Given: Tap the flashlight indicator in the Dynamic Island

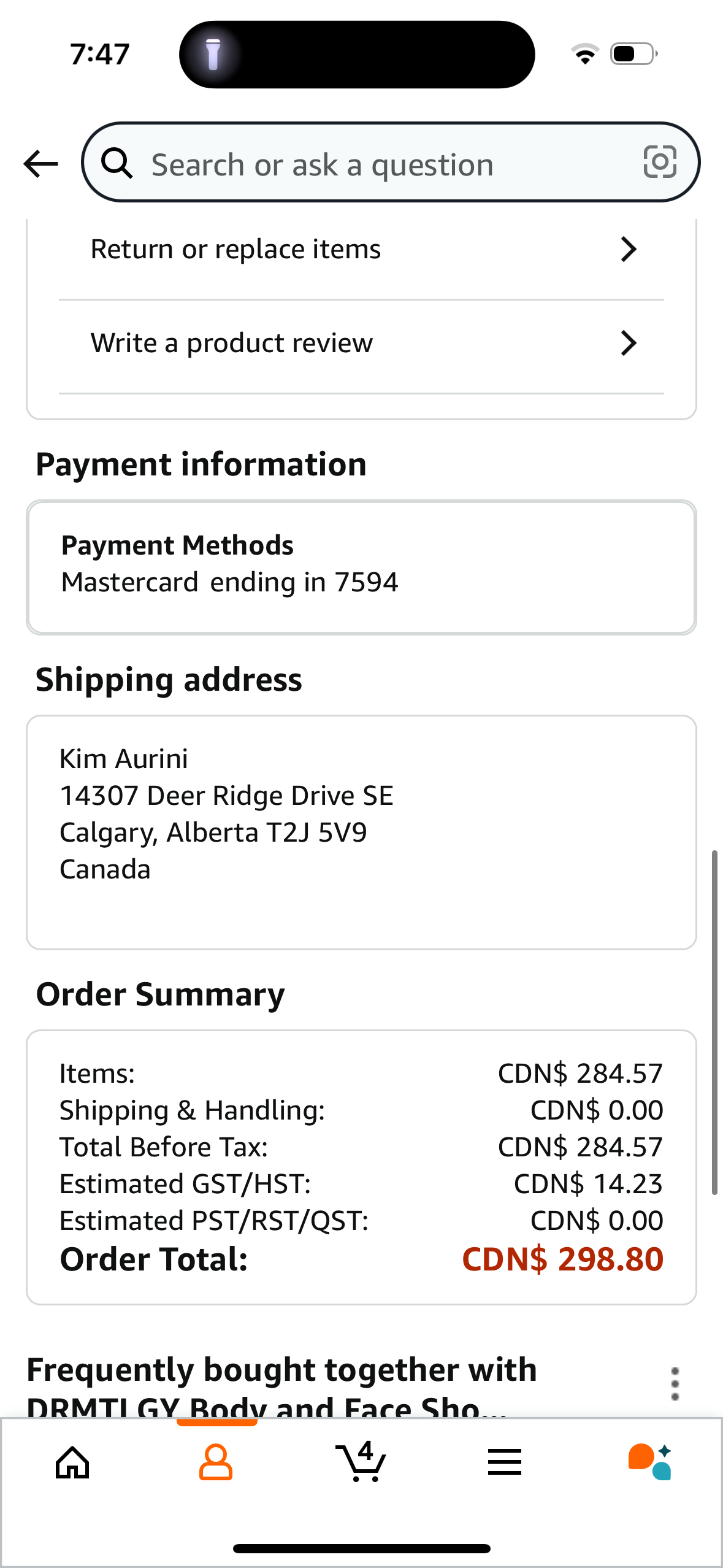Looking at the screenshot, I should [213, 55].
